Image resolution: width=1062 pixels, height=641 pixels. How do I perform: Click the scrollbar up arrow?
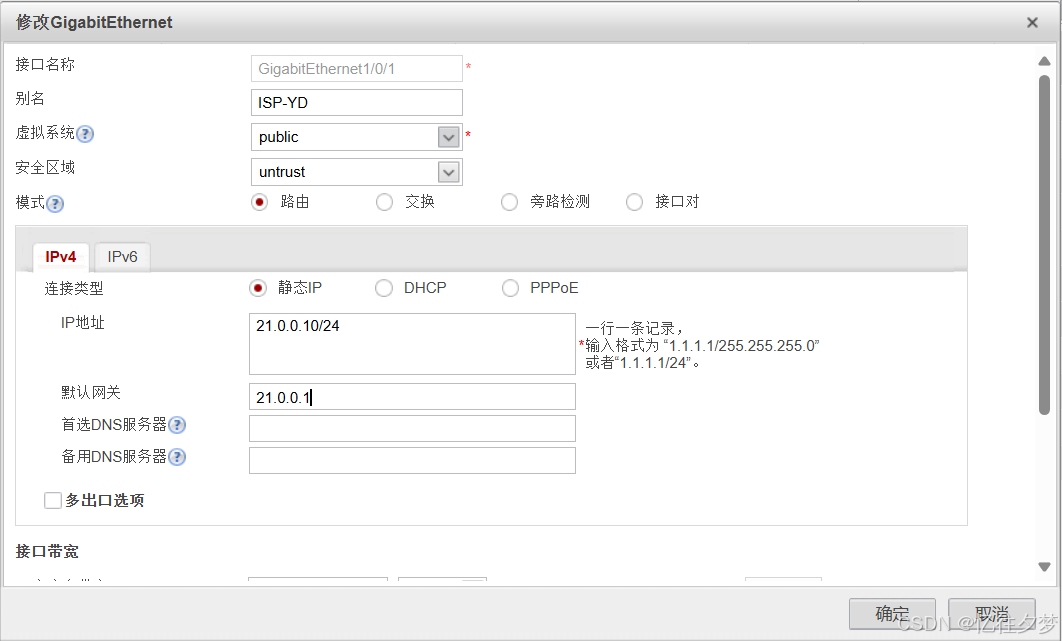pyautogui.click(x=1044, y=62)
